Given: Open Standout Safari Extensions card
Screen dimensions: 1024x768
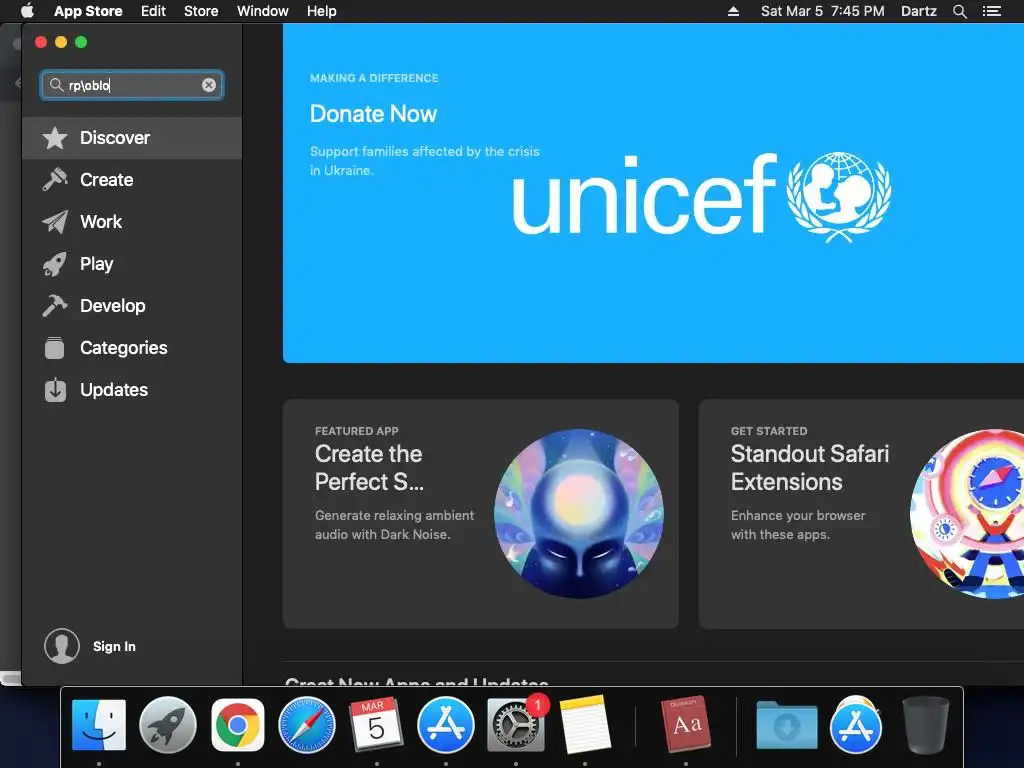Looking at the screenshot, I should [x=861, y=514].
